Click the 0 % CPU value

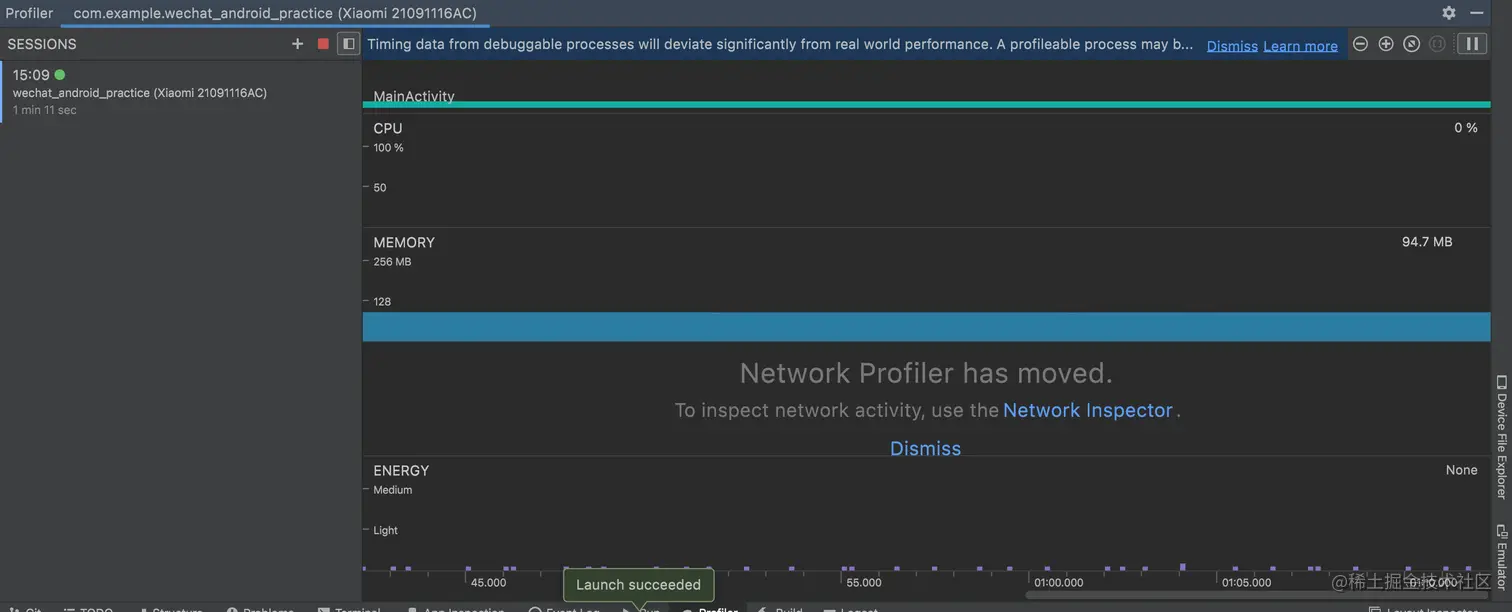coord(1466,128)
